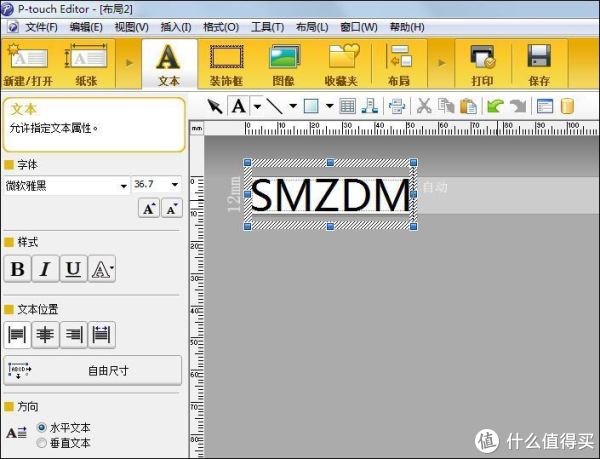Click the 图像 image ribbon icon
This screenshot has height=459, width=600.
click(x=284, y=64)
